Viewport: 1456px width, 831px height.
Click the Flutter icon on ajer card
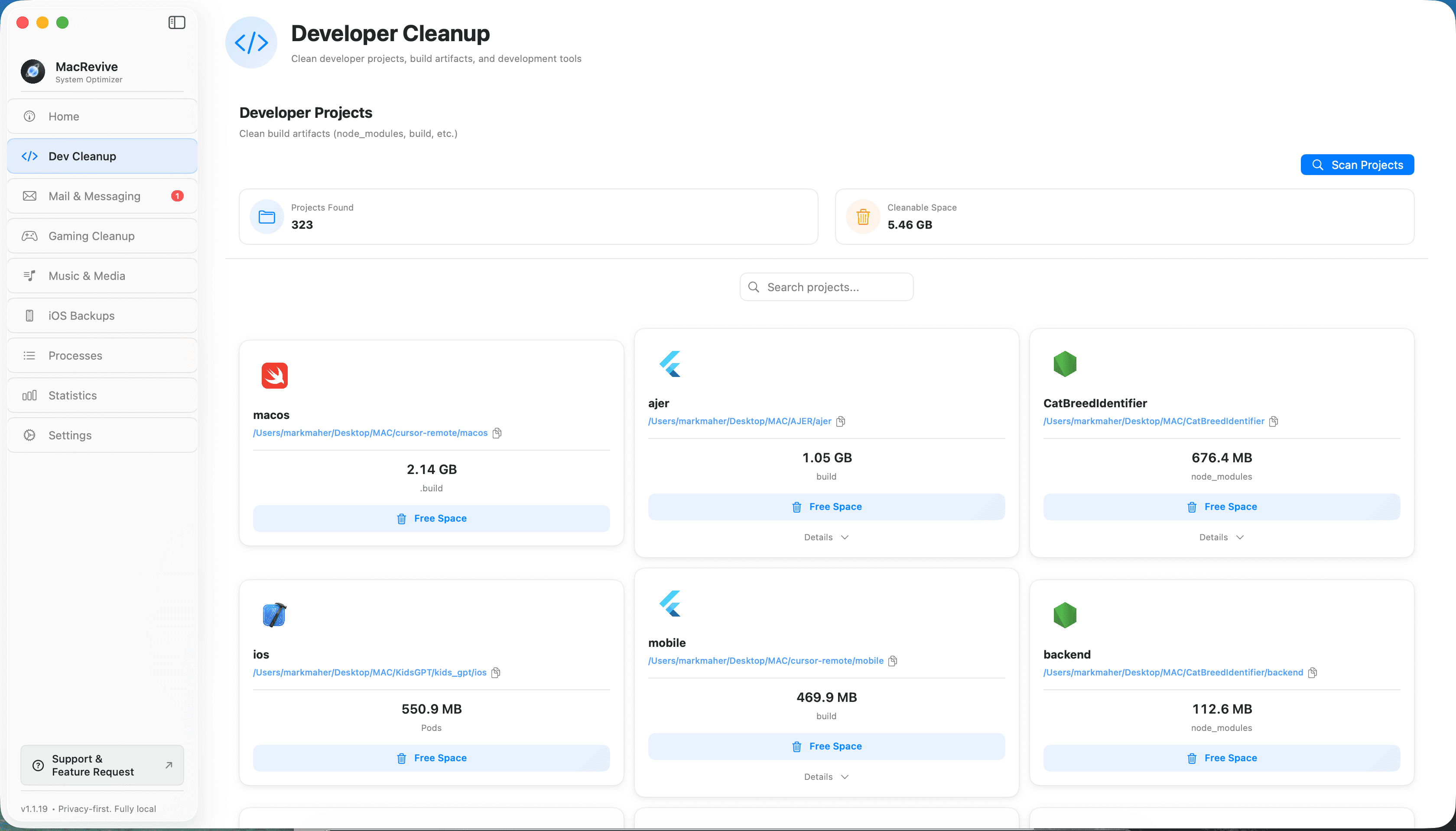point(670,364)
